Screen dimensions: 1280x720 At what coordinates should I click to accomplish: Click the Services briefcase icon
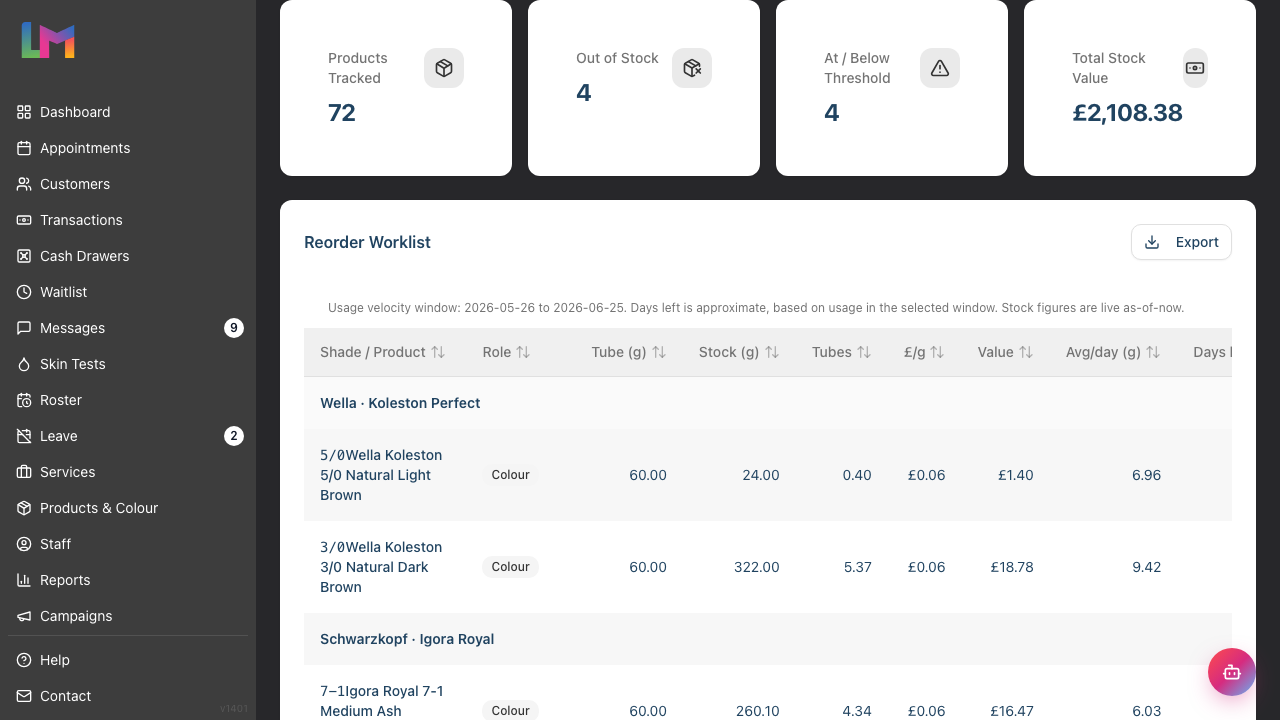click(x=24, y=472)
